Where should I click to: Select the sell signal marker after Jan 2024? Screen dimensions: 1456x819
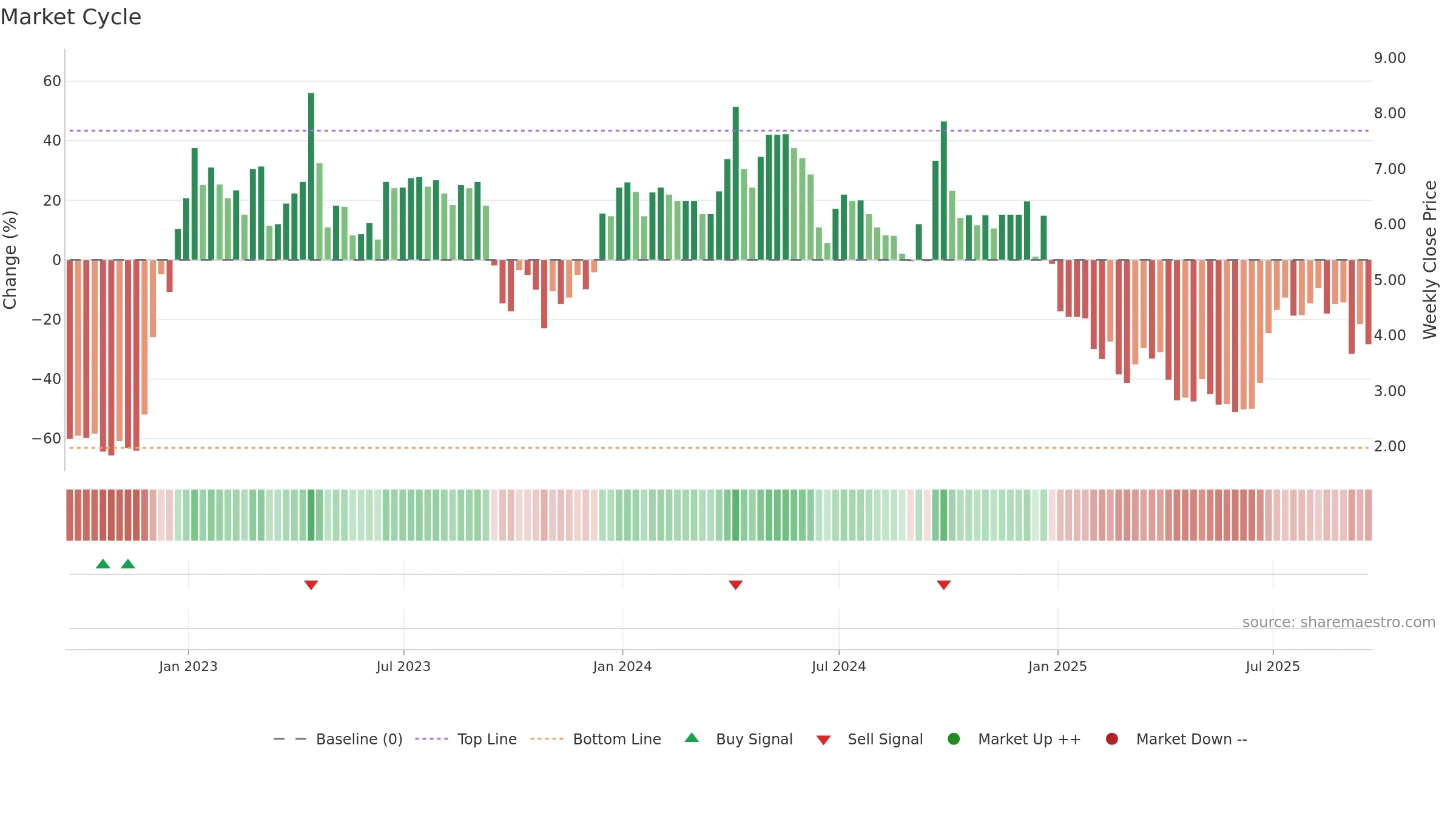[736, 585]
